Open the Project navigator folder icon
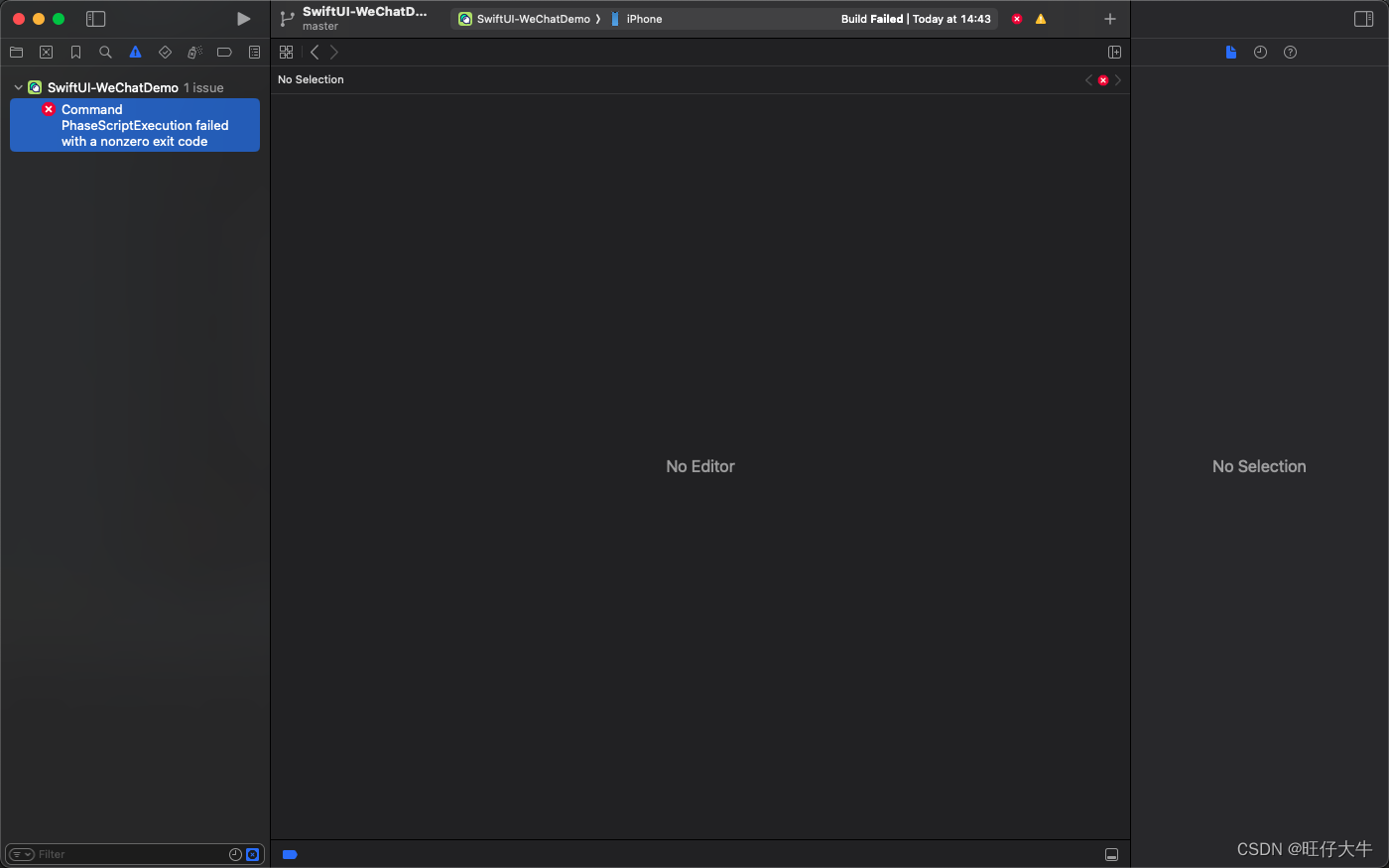The width and height of the screenshot is (1389, 868). pos(16,52)
